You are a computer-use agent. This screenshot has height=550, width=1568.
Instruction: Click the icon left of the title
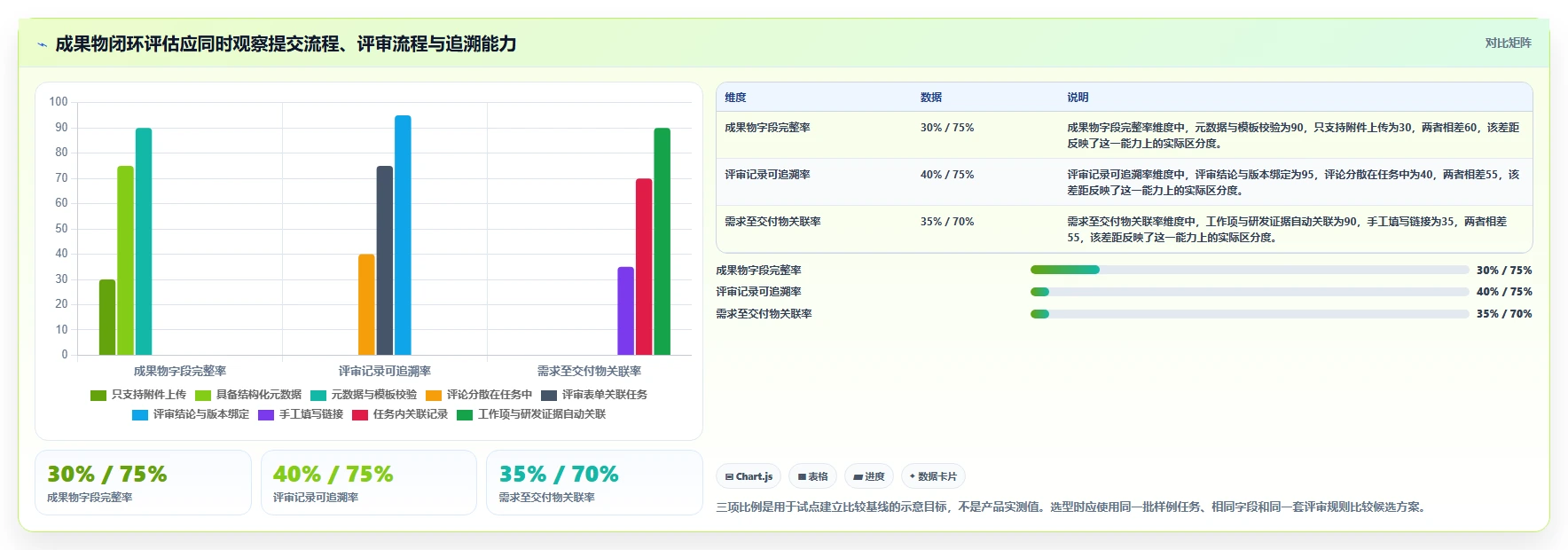[x=42, y=44]
